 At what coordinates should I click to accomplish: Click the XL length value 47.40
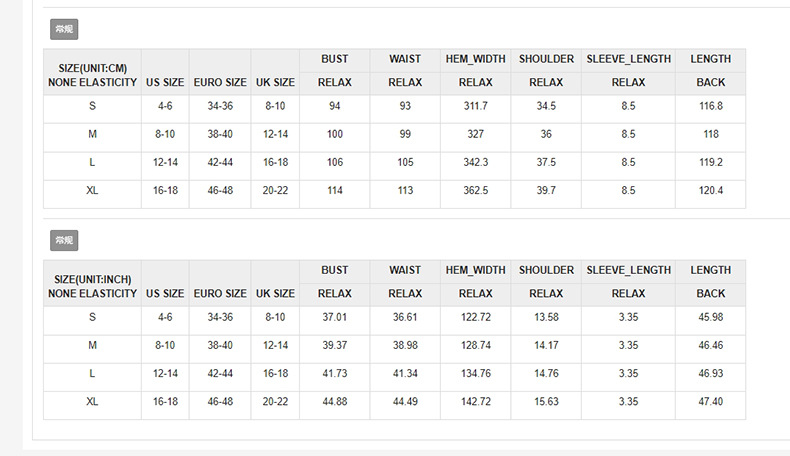pyautogui.click(x=711, y=401)
